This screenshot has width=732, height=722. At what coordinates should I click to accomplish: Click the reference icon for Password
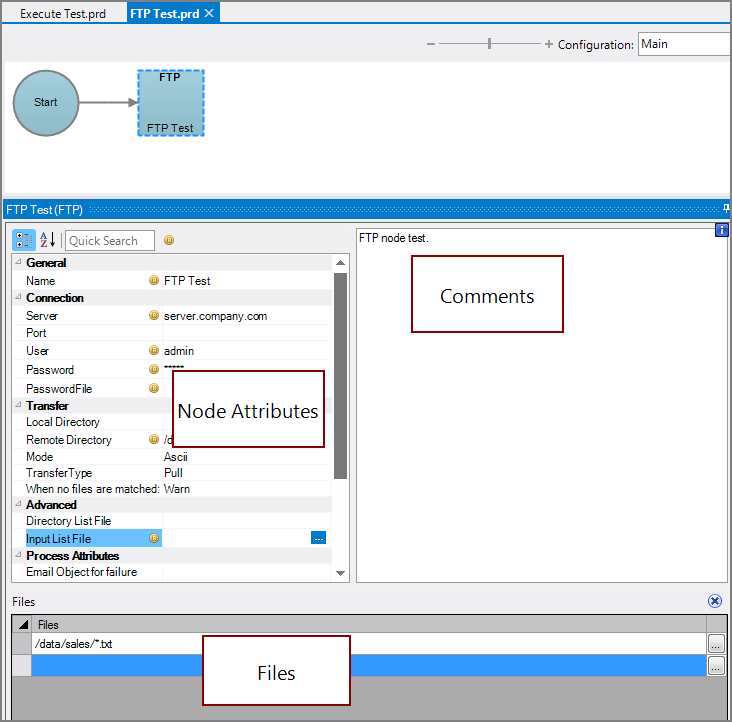click(154, 369)
